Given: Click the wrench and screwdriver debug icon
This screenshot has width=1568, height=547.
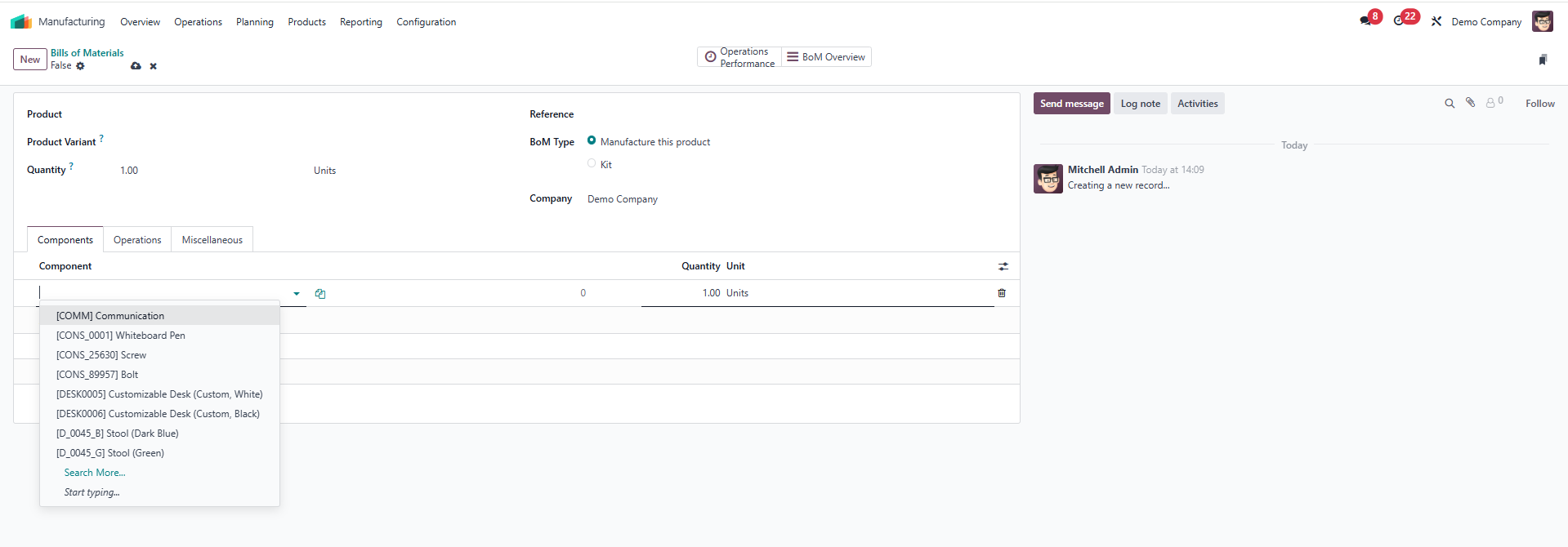Looking at the screenshot, I should coord(1436,22).
